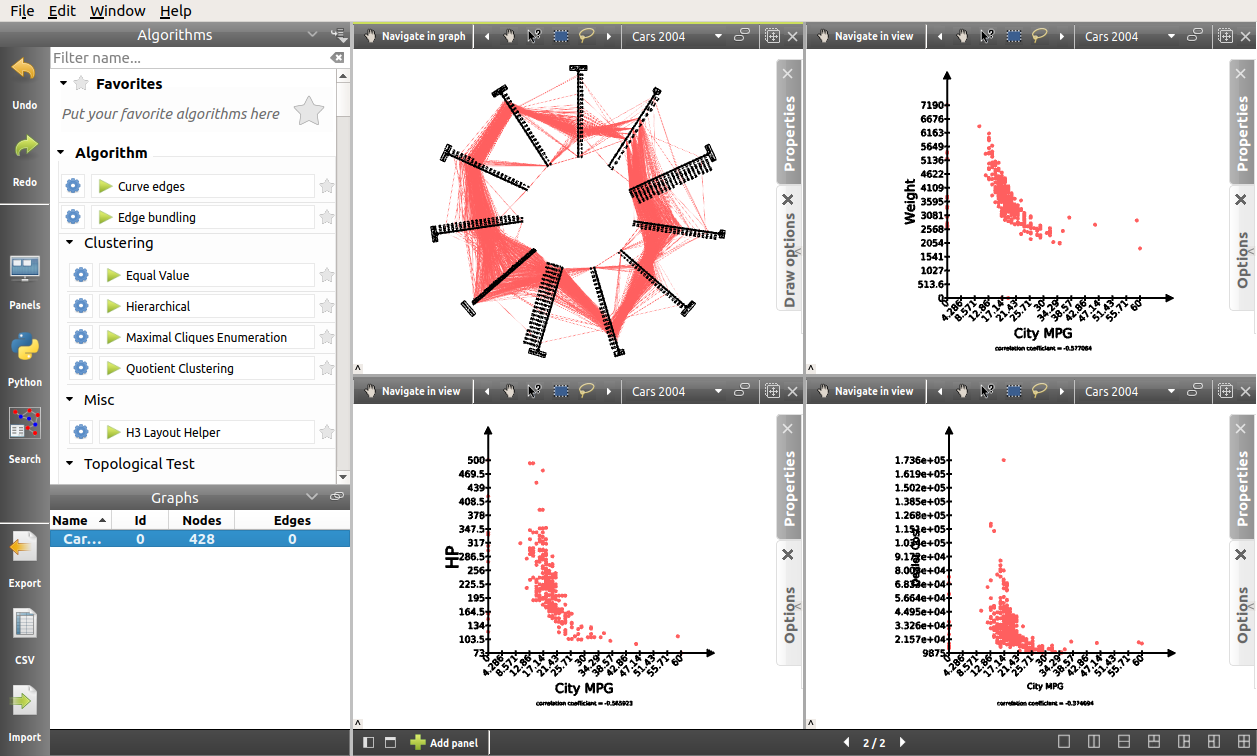Open settings gear for Edge bundling
This screenshot has height=756, width=1257.
click(72, 217)
